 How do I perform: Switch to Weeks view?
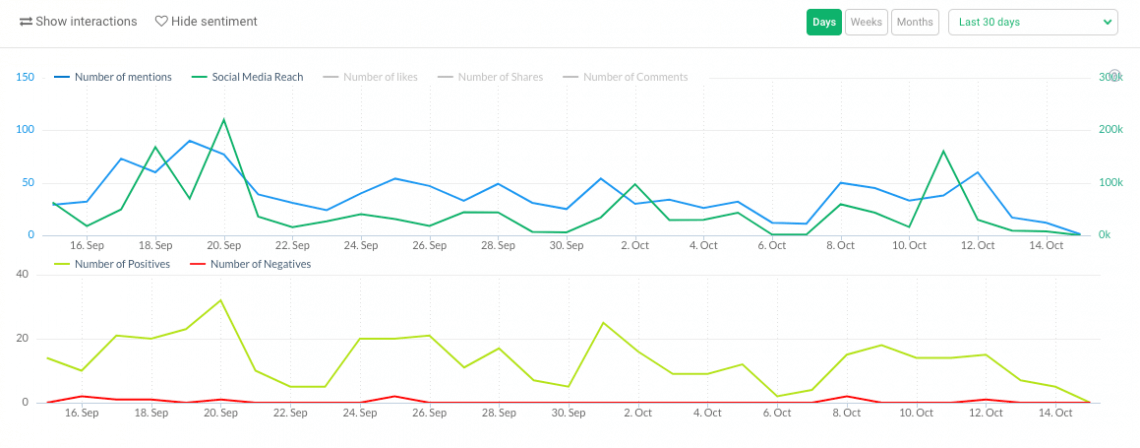pos(866,21)
